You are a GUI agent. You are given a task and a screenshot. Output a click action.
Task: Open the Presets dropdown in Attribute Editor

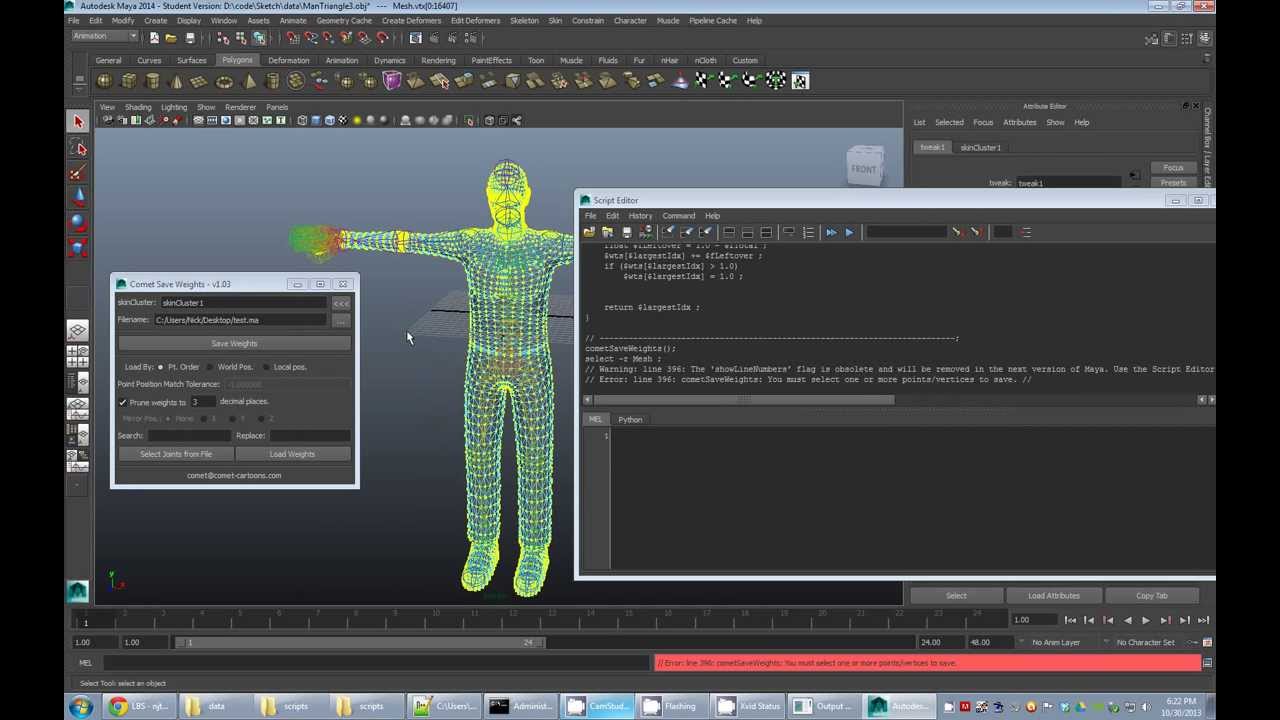(1173, 183)
